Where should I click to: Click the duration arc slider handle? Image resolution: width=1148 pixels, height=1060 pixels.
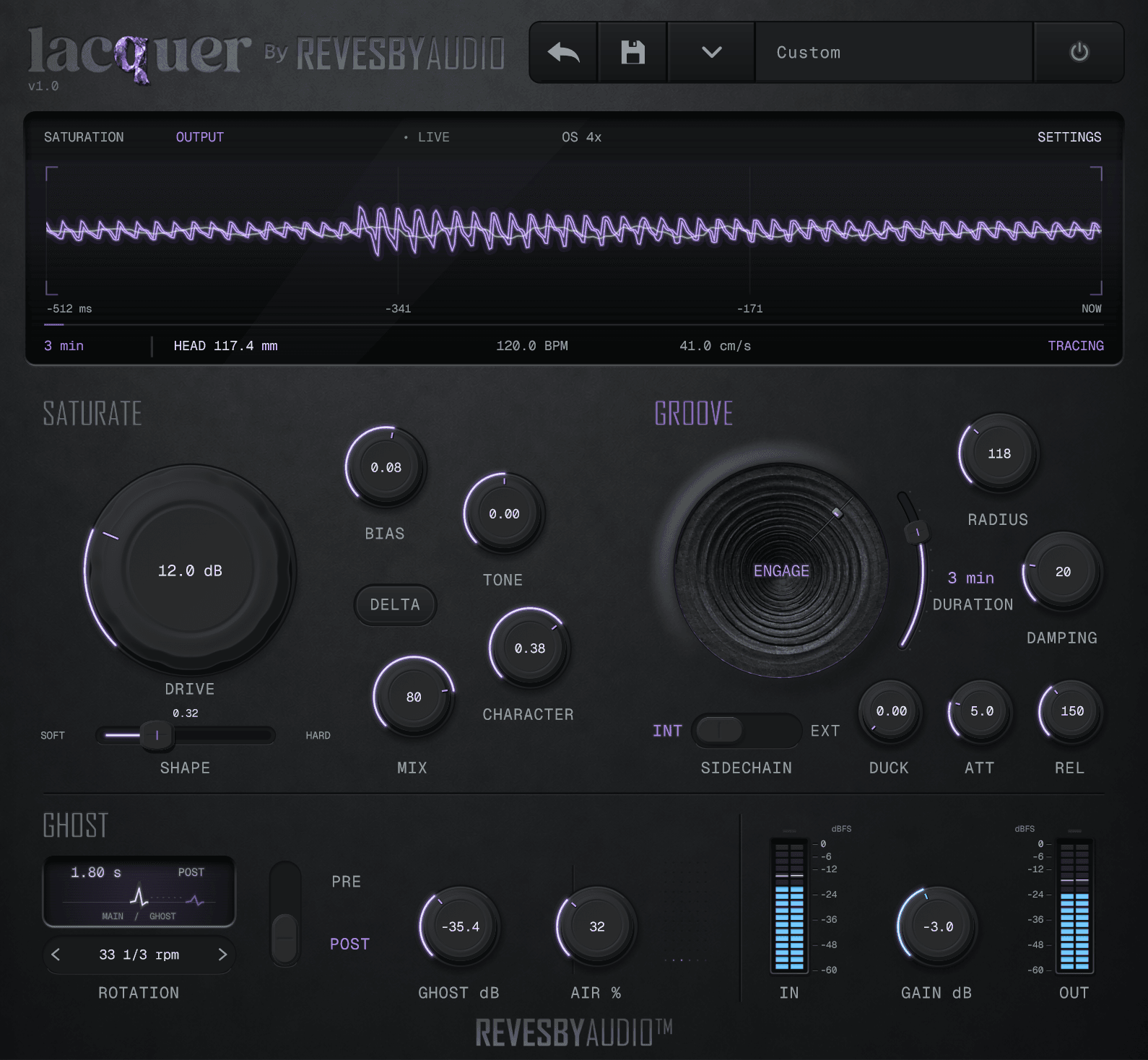pos(917,532)
